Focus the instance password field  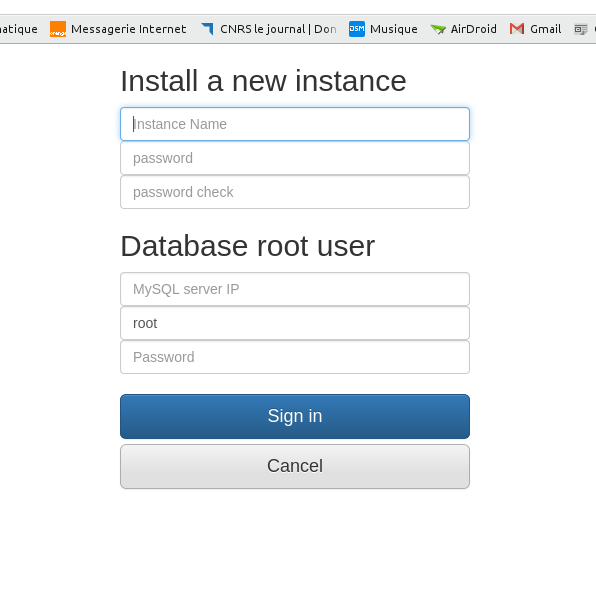pyautogui.click(x=295, y=158)
